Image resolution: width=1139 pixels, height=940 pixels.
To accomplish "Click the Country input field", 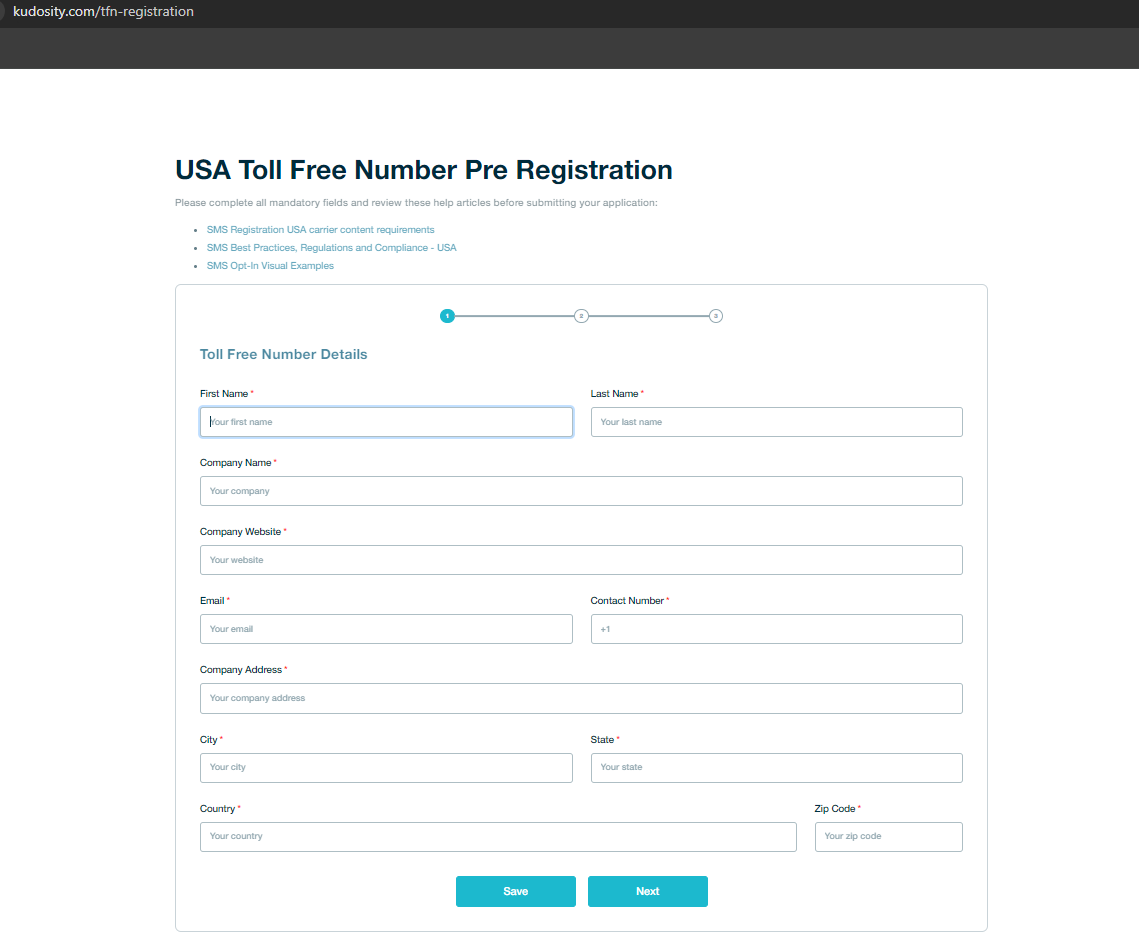I will click(498, 836).
